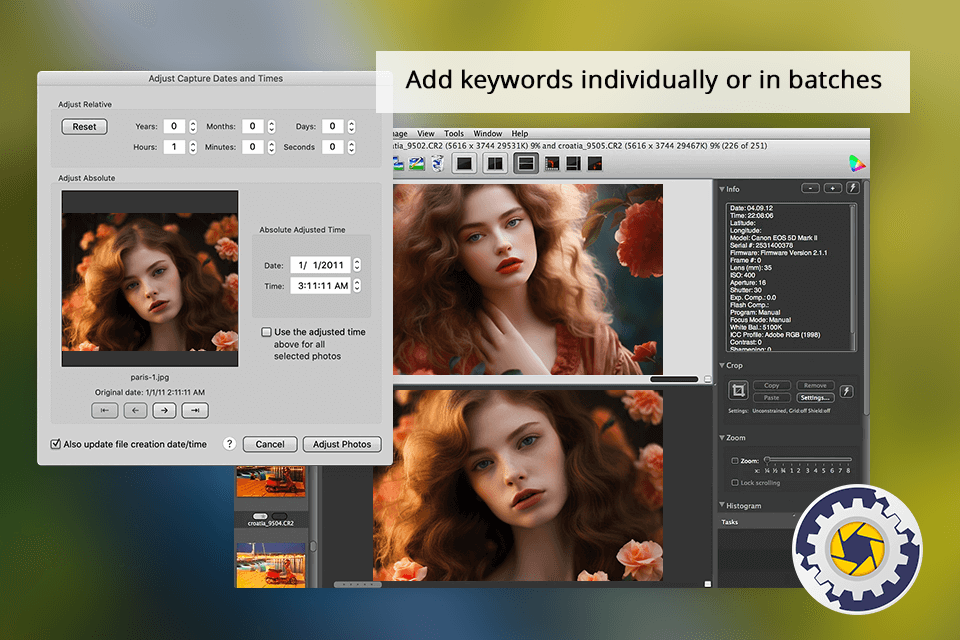Collapse the Histogram panel triangle
The width and height of the screenshot is (960, 640).
pyautogui.click(x=722, y=505)
